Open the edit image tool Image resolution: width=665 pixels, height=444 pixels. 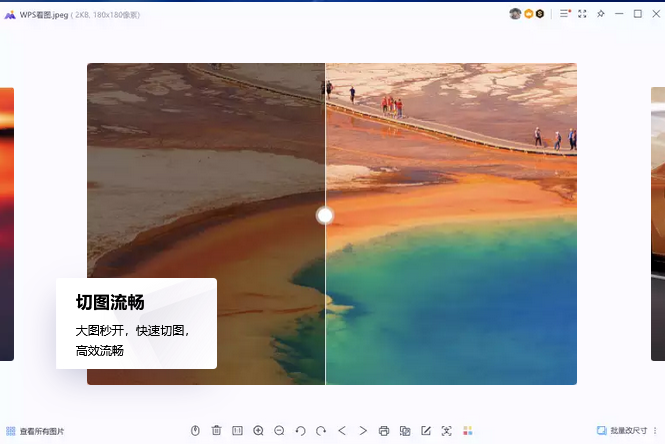(x=426, y=431)
